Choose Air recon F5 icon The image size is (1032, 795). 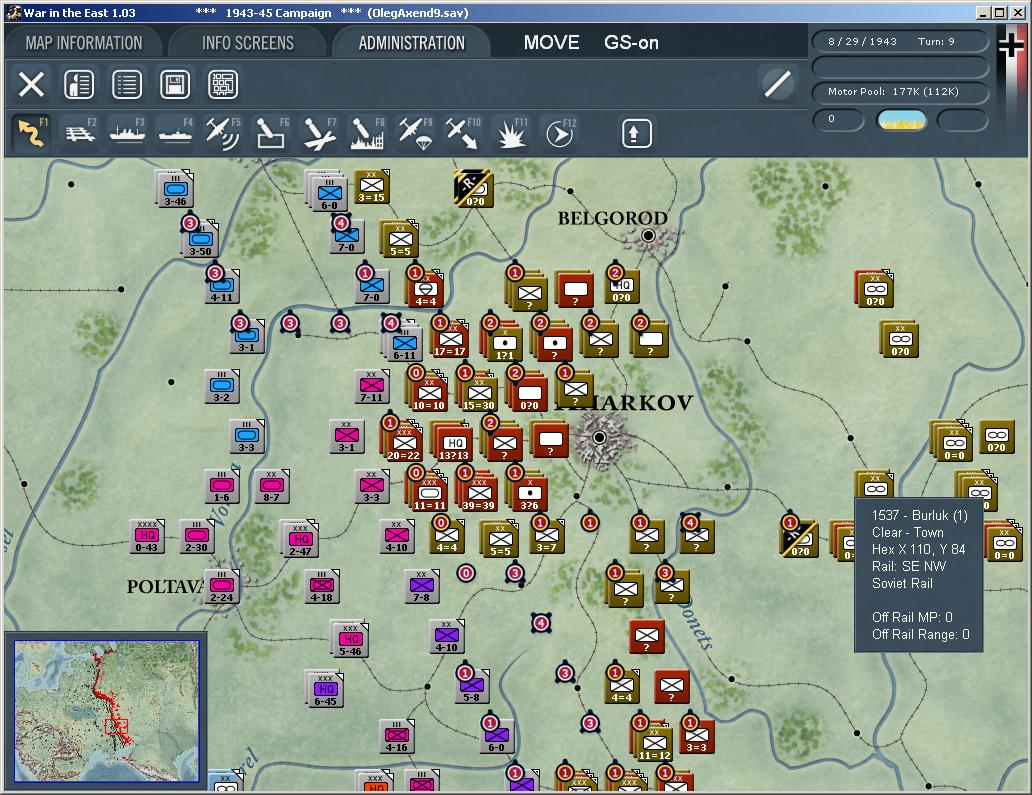tap(223, 132)
